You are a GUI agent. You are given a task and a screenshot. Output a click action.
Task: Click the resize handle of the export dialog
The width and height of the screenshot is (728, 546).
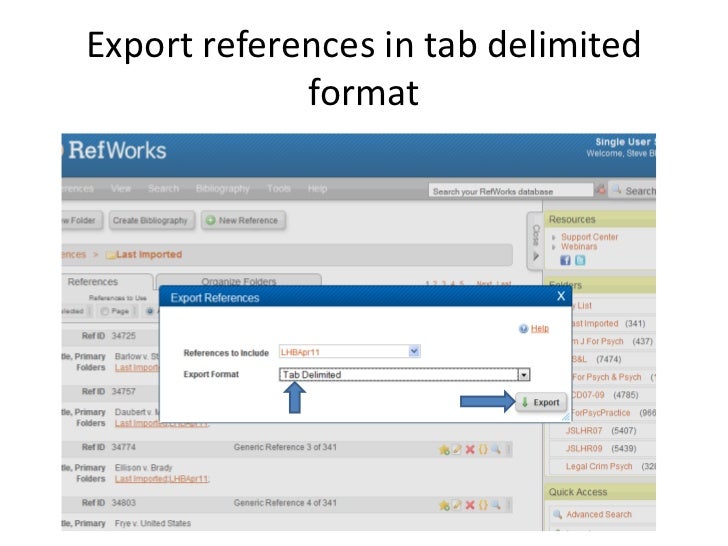[x=566, y=417]
